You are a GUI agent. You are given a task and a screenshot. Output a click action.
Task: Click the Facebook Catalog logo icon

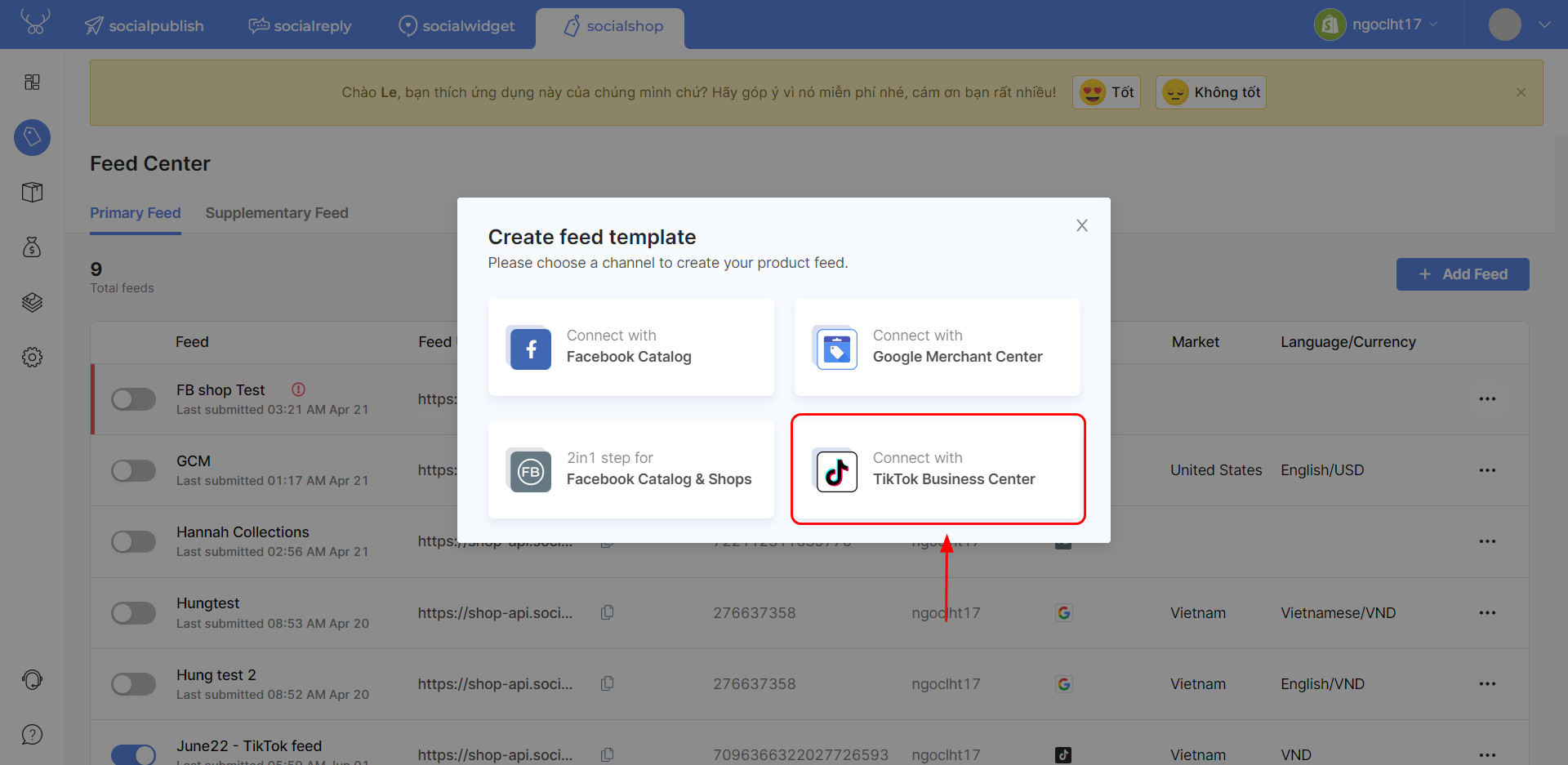(x=531, y=349)
